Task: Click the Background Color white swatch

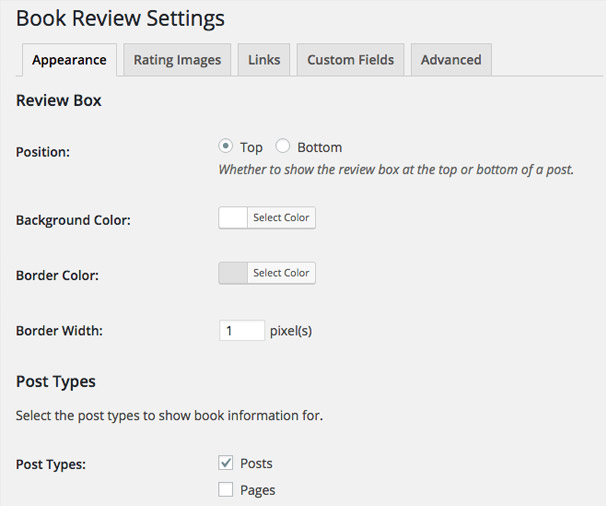Action: coord(233,218)
